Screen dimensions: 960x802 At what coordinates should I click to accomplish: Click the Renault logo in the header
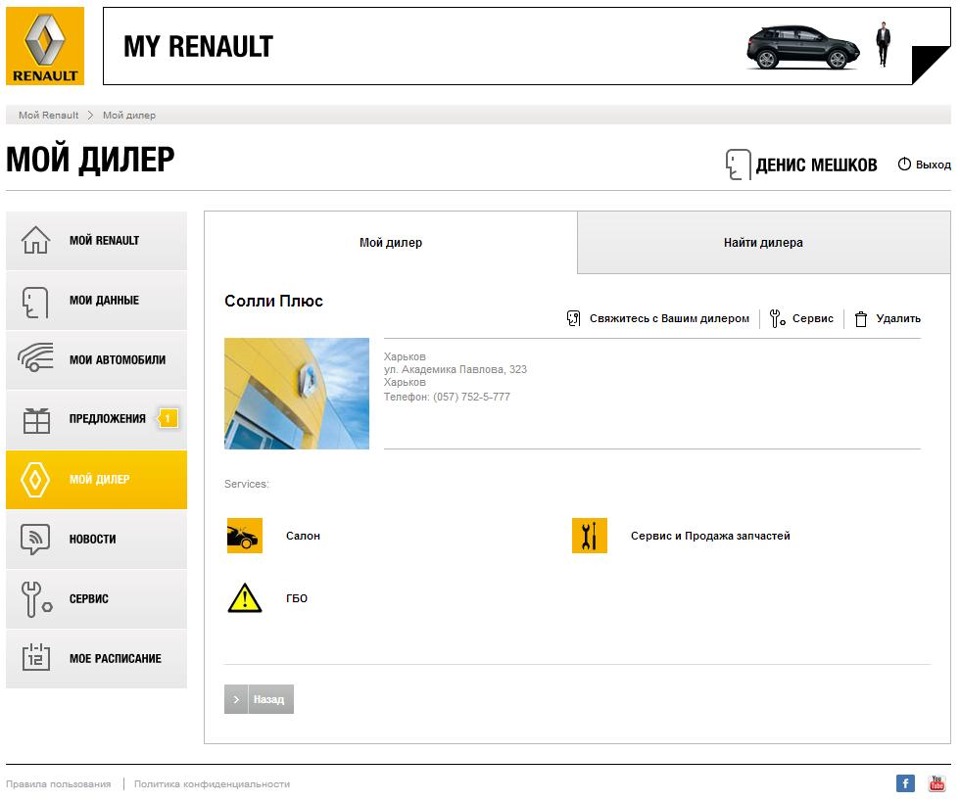(45, 46)
